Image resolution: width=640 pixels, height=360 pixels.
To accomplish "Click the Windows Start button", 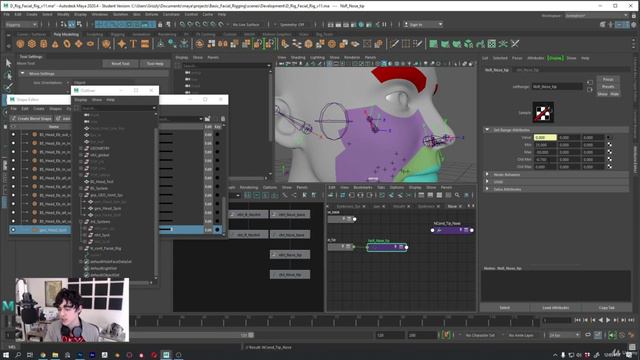I will [x=6, y=355].
